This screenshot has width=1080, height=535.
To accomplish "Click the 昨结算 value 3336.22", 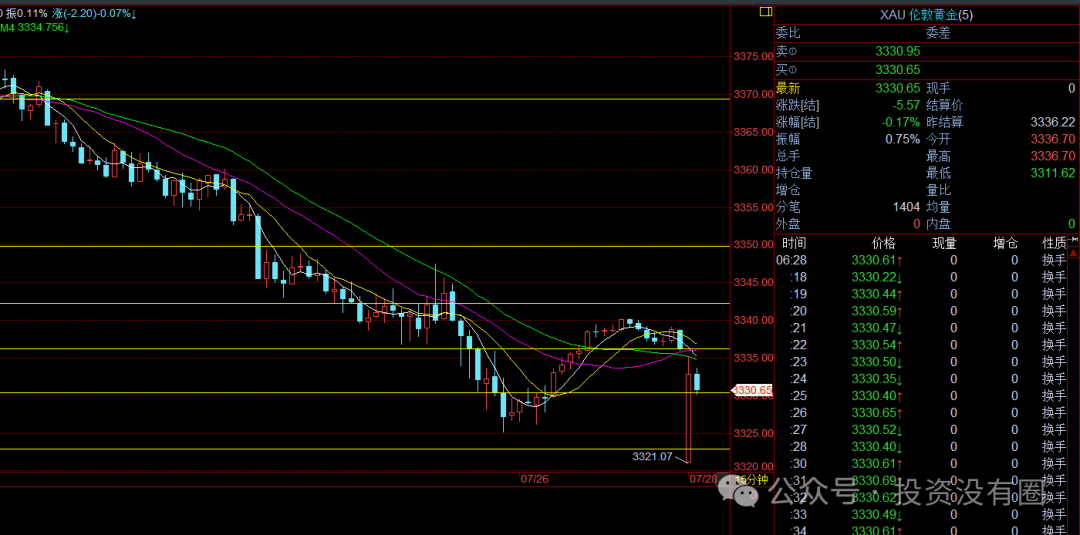I will click(x=1052, y=123).
